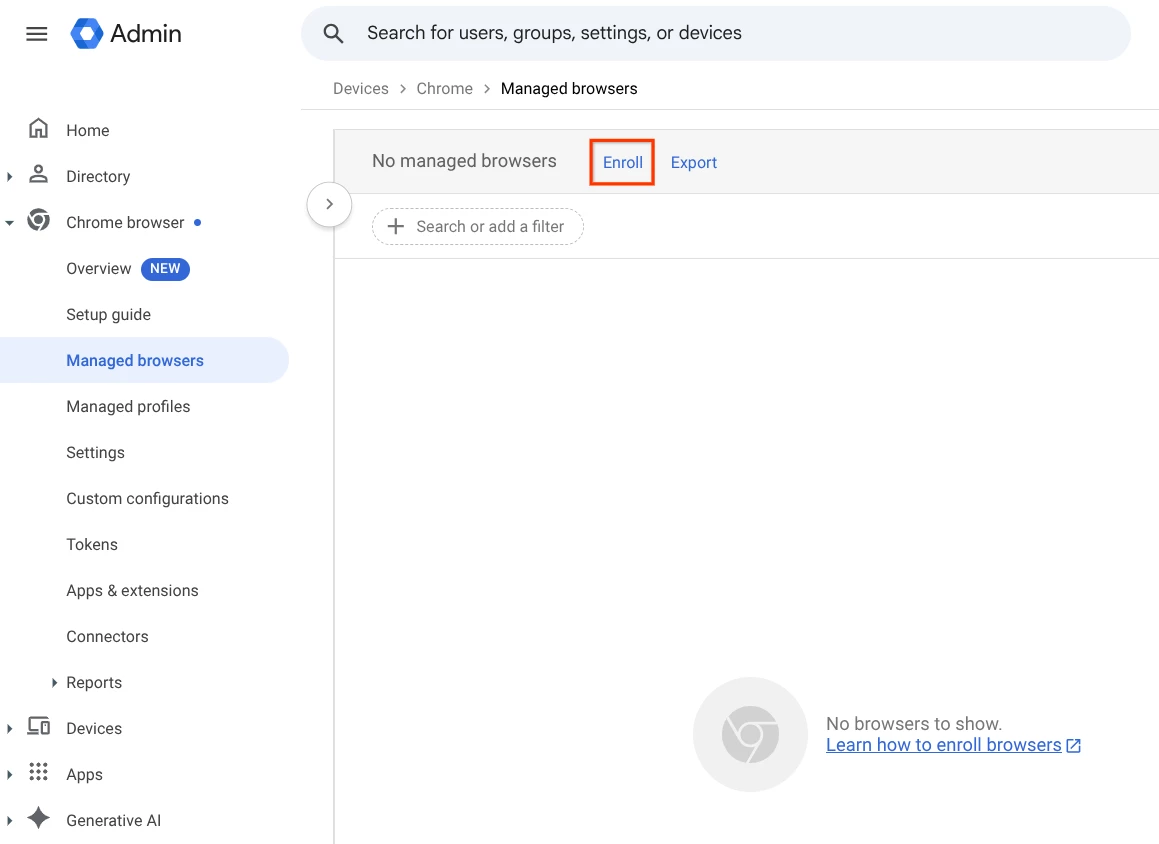
Task: Open Chrome browser menu item
Action: [125, 222]
